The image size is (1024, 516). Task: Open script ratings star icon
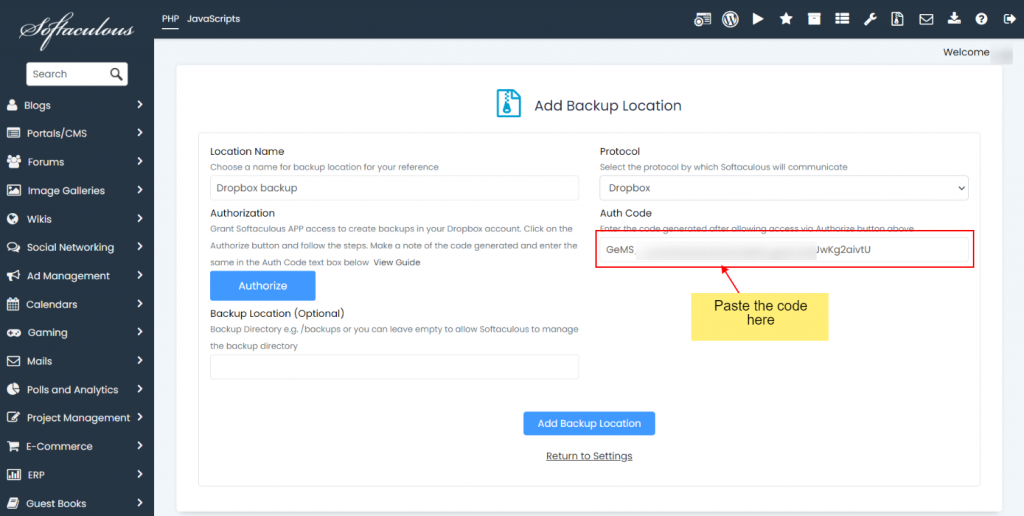[786, 19]
